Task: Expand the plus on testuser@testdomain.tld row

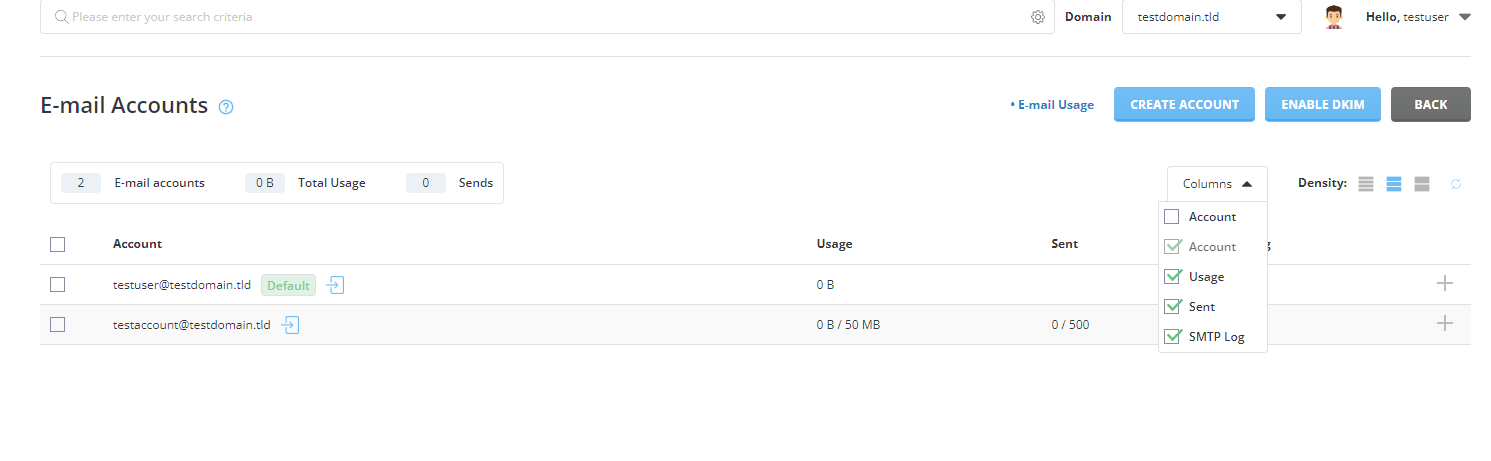Action: point(1444,283)
